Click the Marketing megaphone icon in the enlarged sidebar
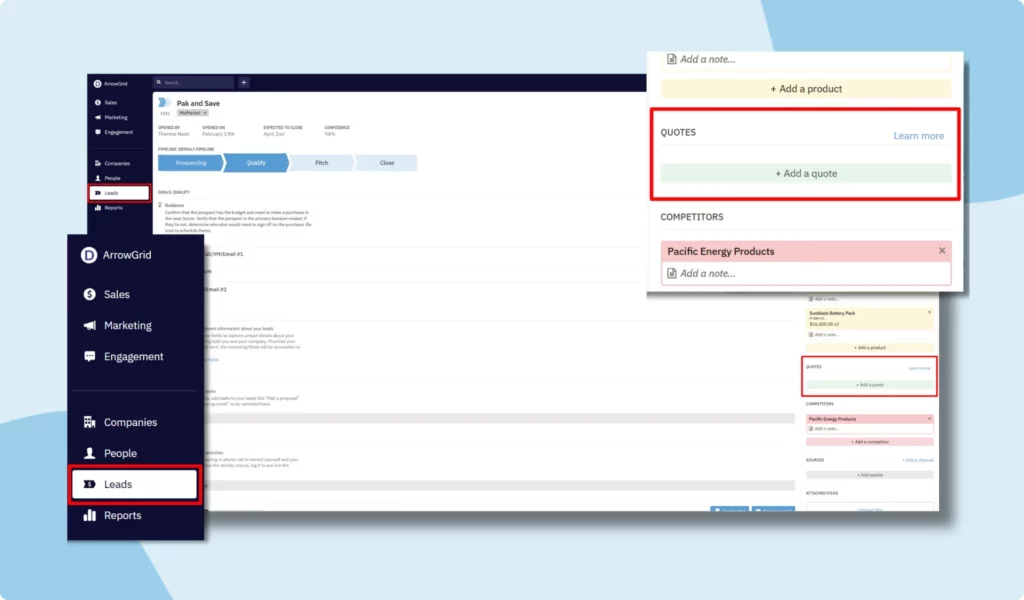 pos(89,326)
